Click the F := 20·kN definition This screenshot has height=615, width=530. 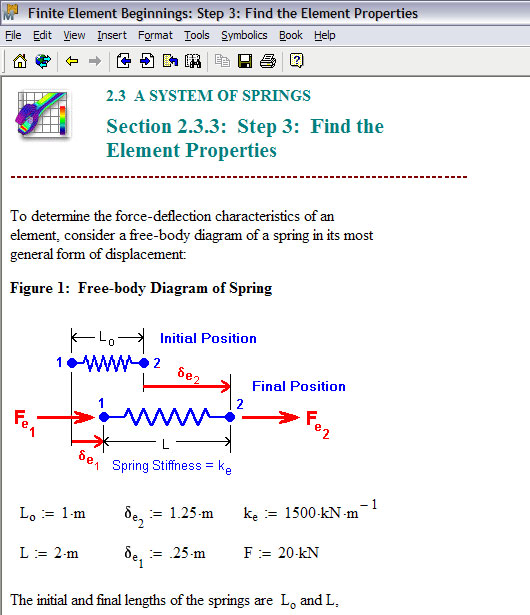tap(281, 553)
